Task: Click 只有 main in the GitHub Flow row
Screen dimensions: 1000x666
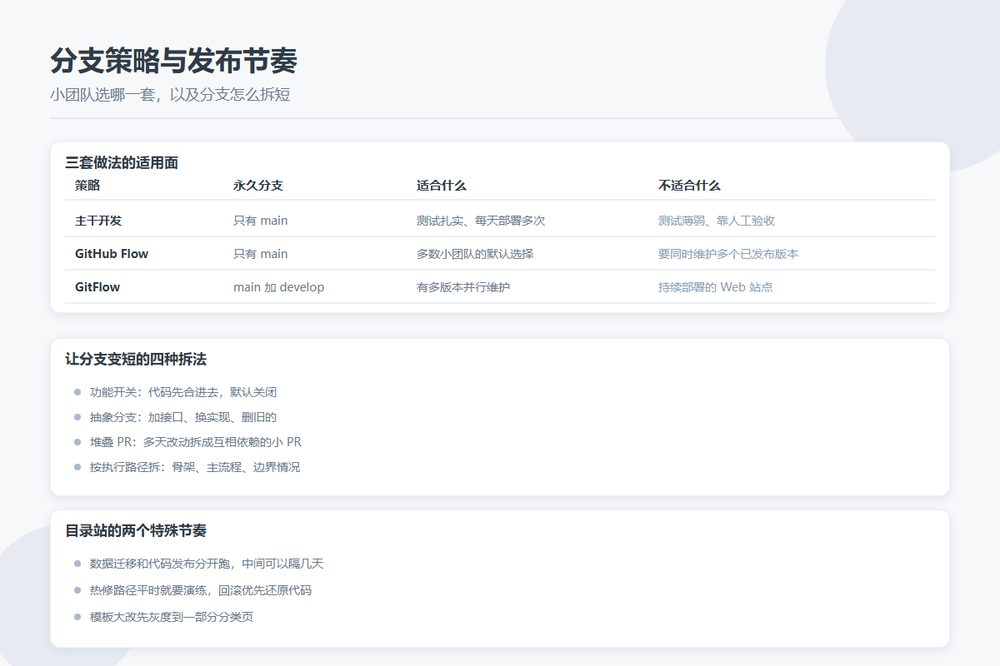Action: (x=260, y=254)
